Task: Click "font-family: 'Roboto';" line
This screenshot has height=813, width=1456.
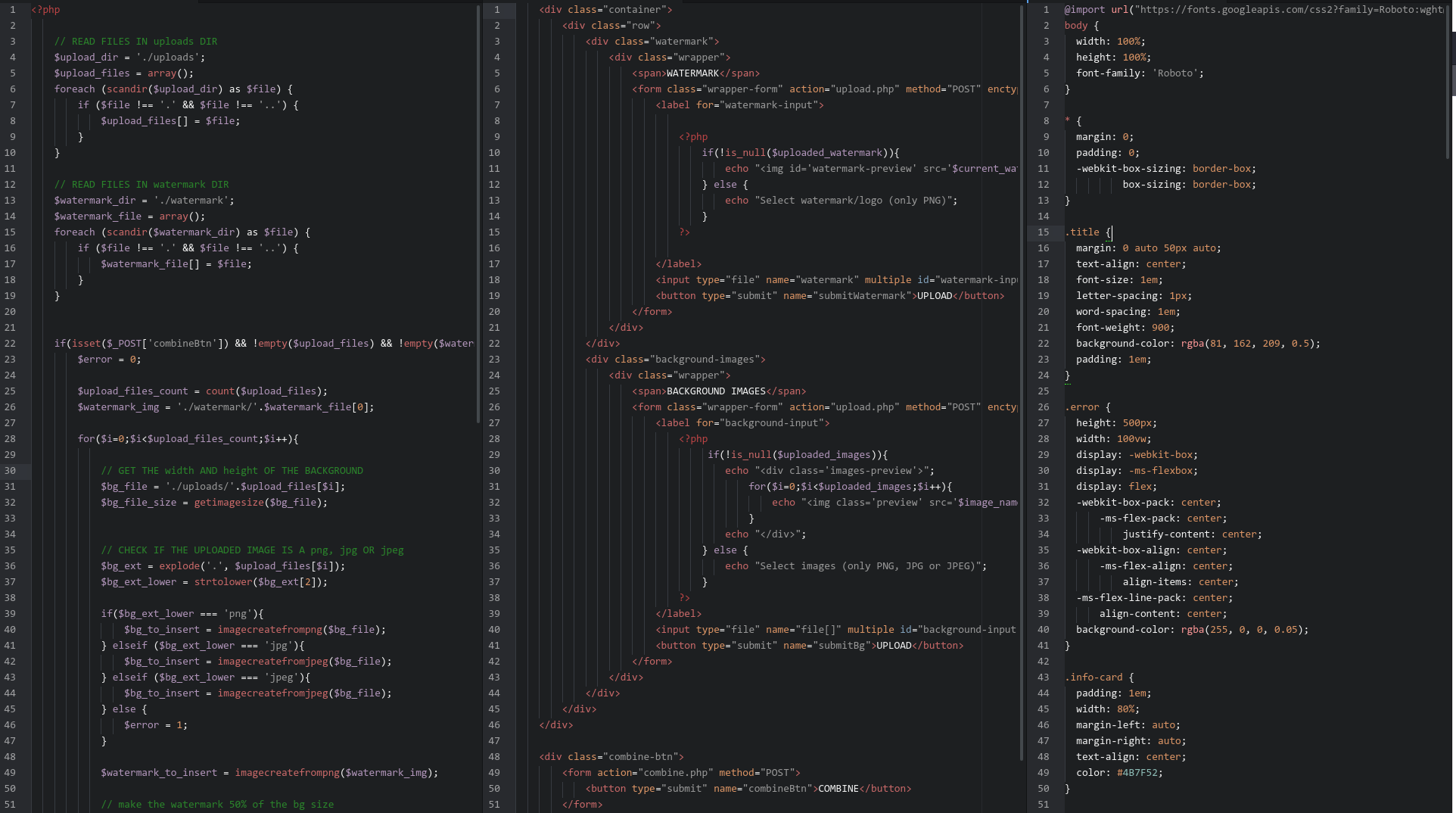Action: point(1140,73)
